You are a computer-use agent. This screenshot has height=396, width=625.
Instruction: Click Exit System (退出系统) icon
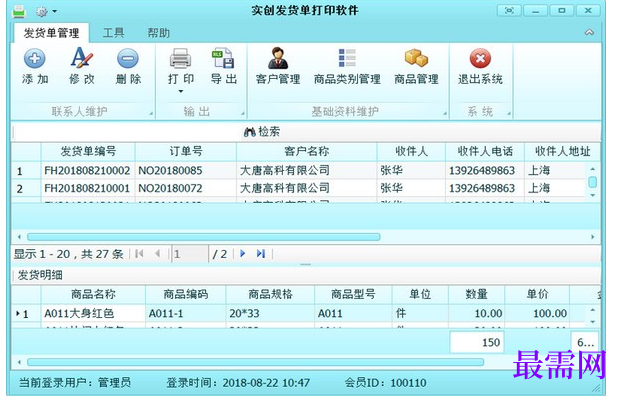pyautogui.click(x=480, y=59)
